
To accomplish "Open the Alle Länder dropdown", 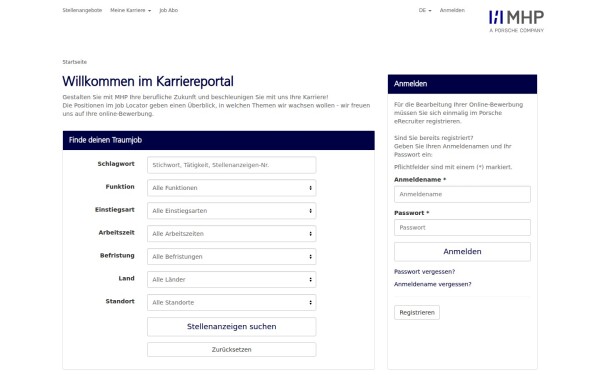I will point(232,280).
